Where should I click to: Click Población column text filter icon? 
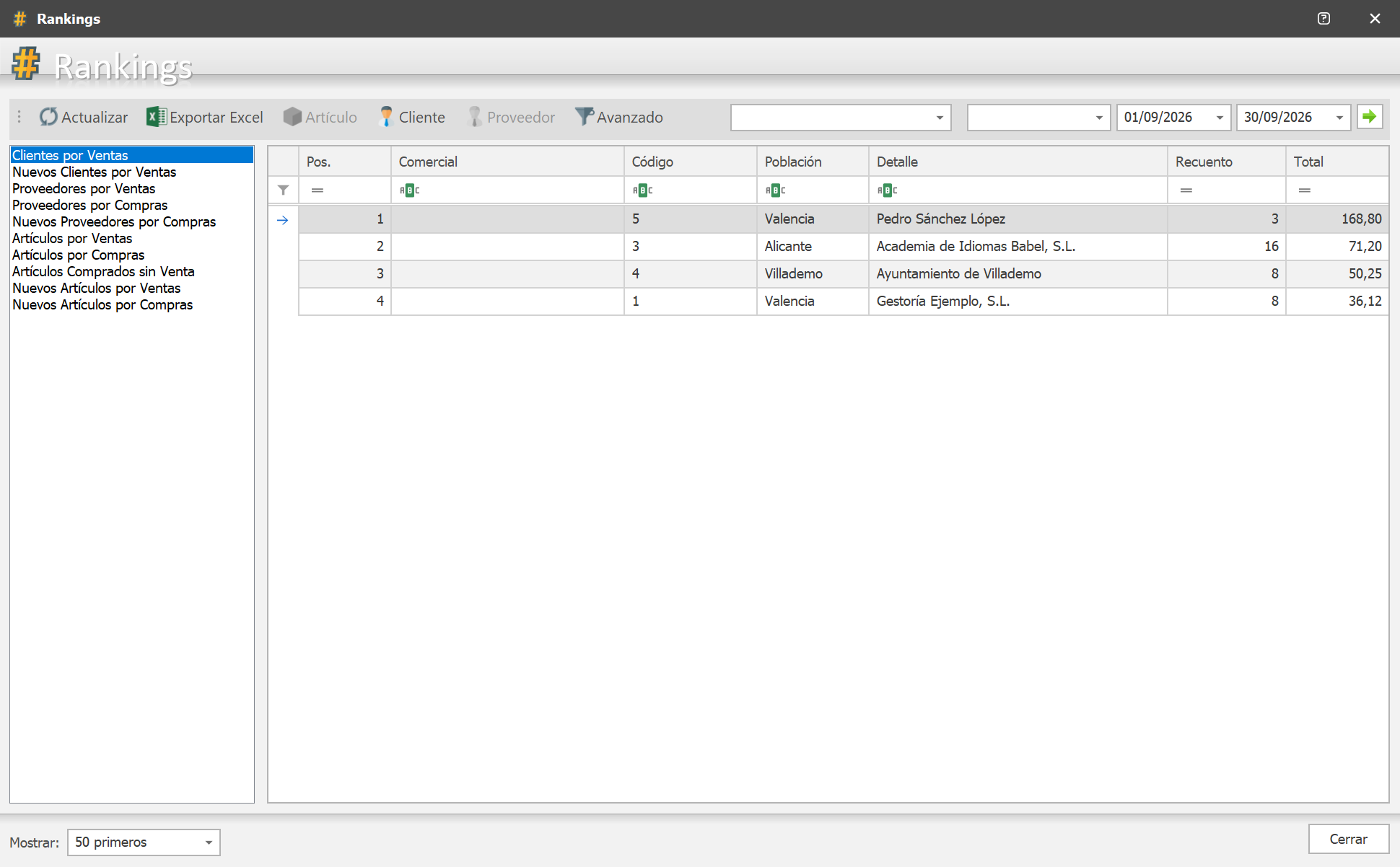(775, 190)
